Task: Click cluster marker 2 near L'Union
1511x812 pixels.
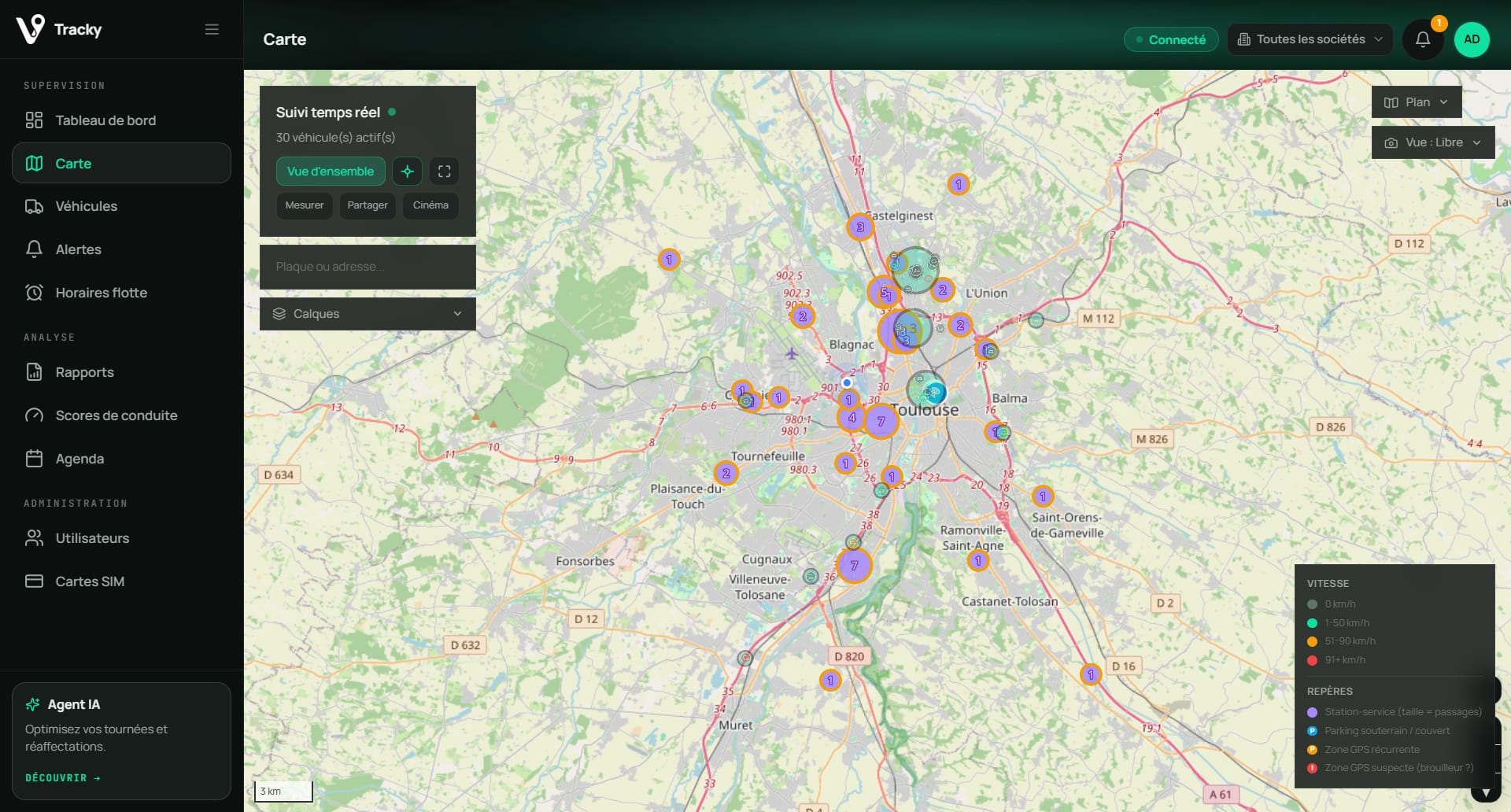Action: 942,290
